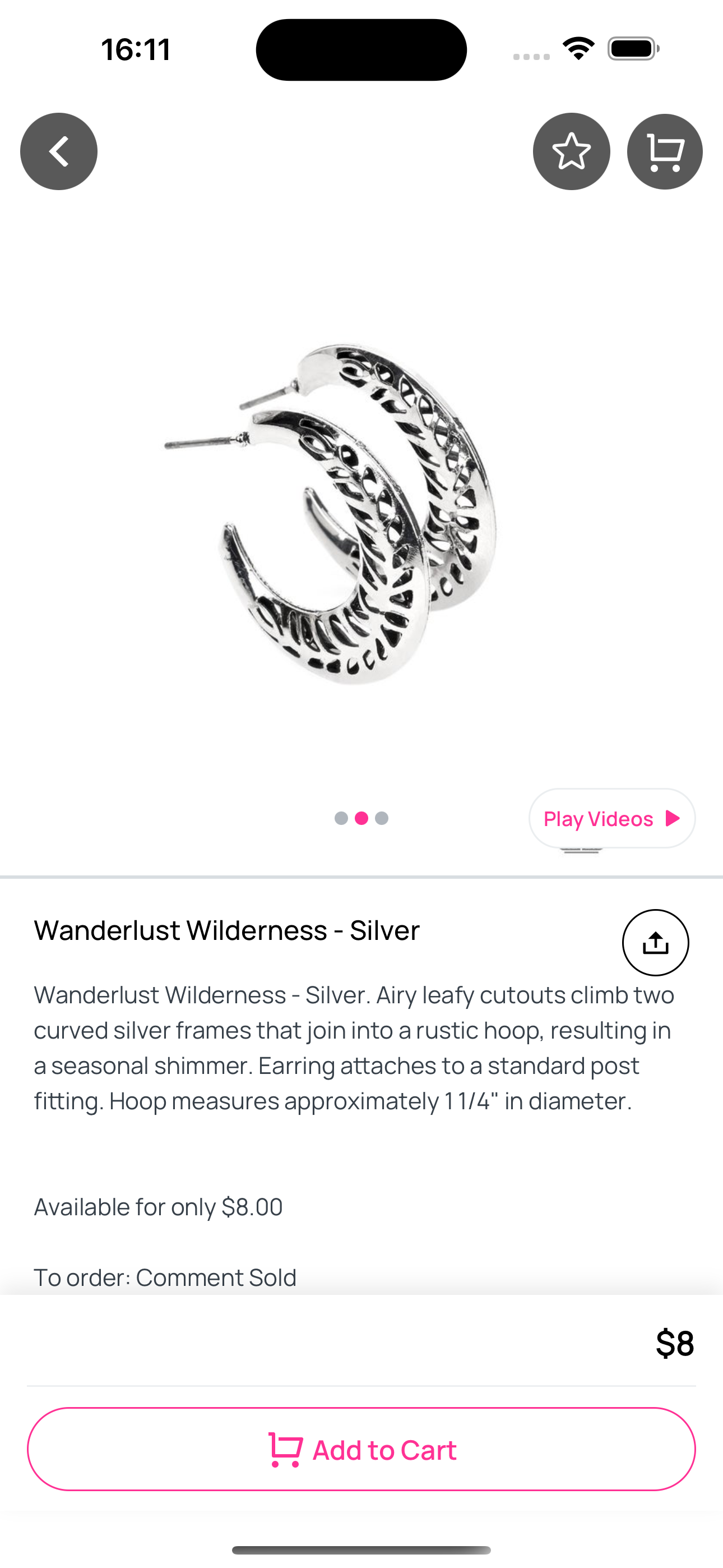
Task: Tap the $8 price label
Action: tap(675, 1343)
